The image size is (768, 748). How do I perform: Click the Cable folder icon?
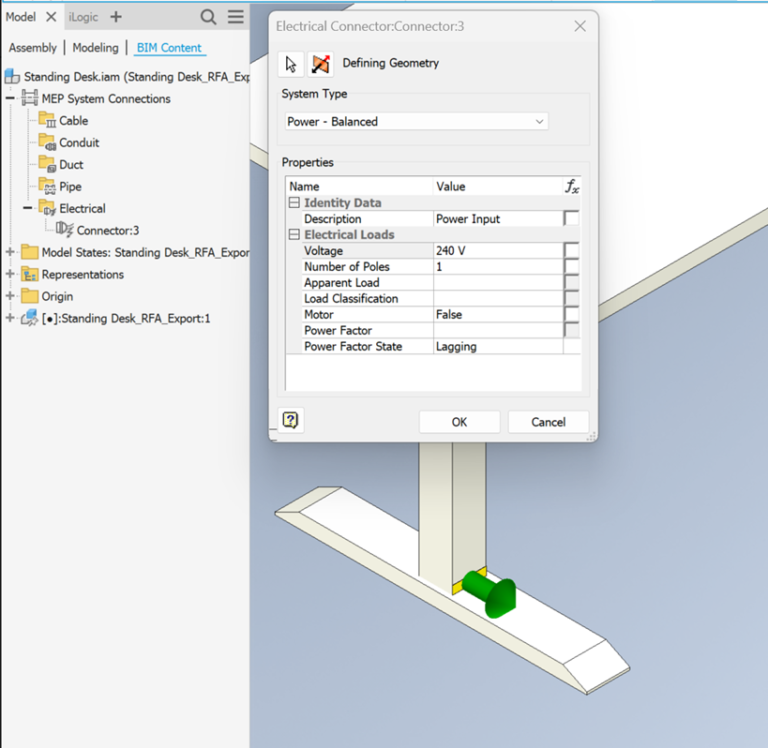coord(48,120)
